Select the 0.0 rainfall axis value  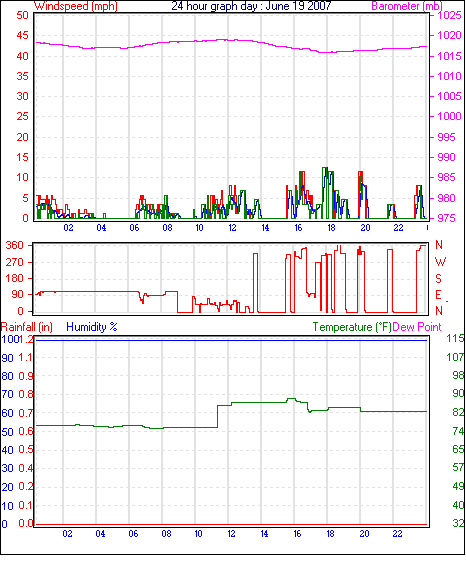25,524
